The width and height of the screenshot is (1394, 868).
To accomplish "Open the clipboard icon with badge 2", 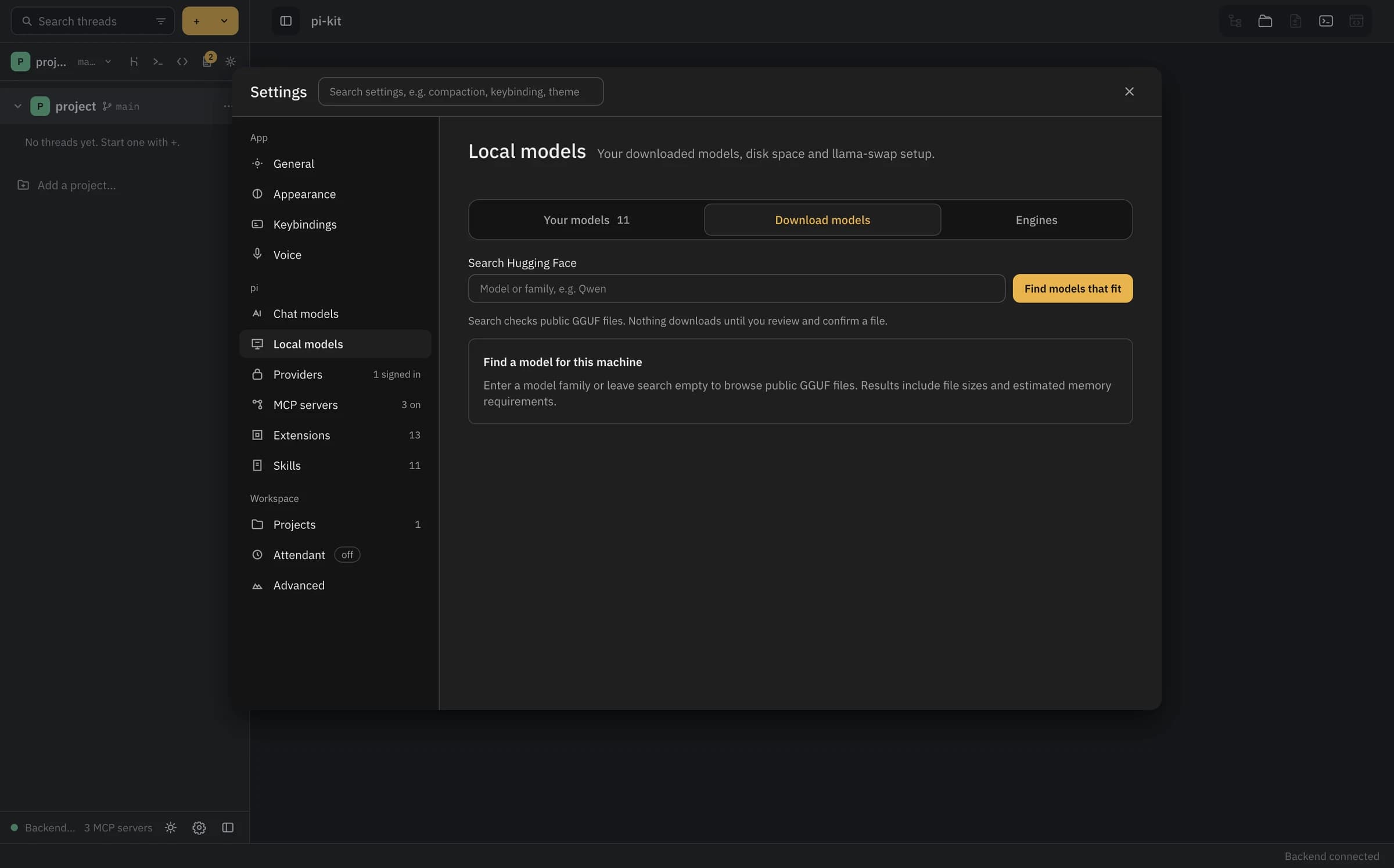I will point(207,60).
